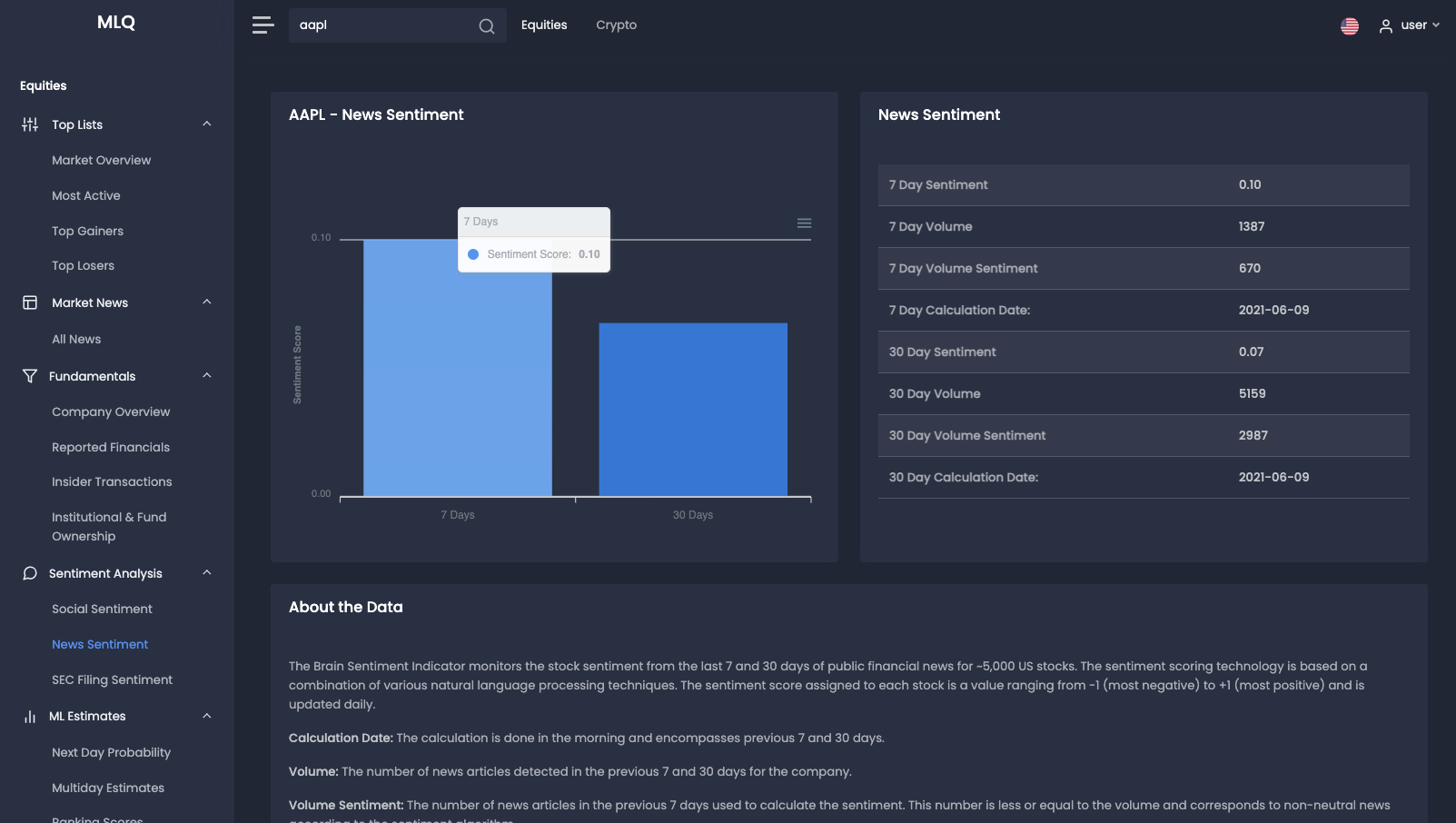This screenshot has height=823, width=1456.
Task: Click the 30 Day Volume Sentiment value 2987
Action: (1253, 435)
